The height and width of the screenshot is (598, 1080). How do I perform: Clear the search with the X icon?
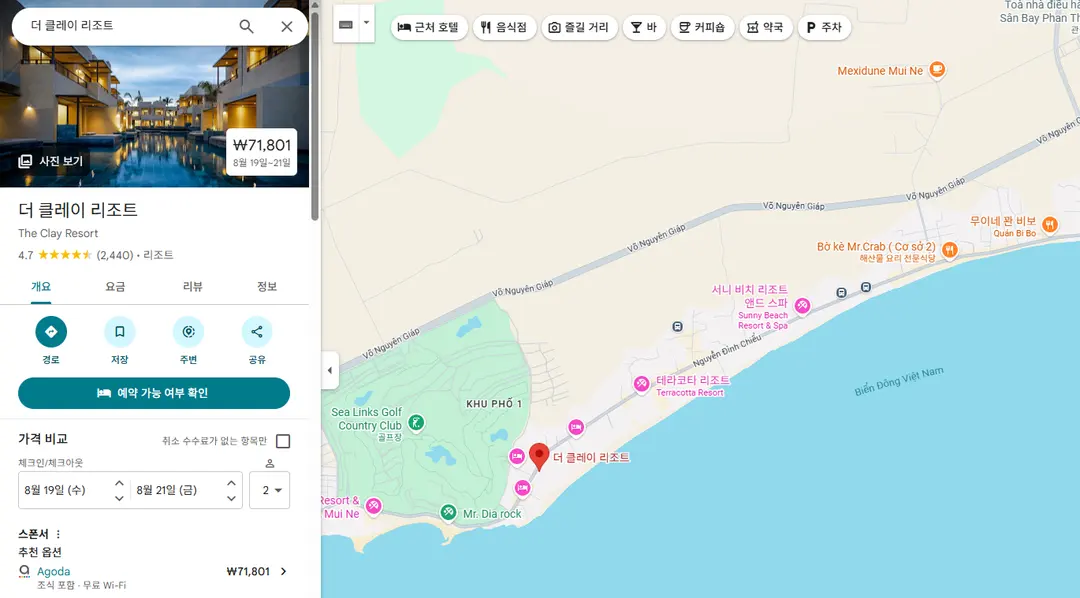(x=287, y=26)
